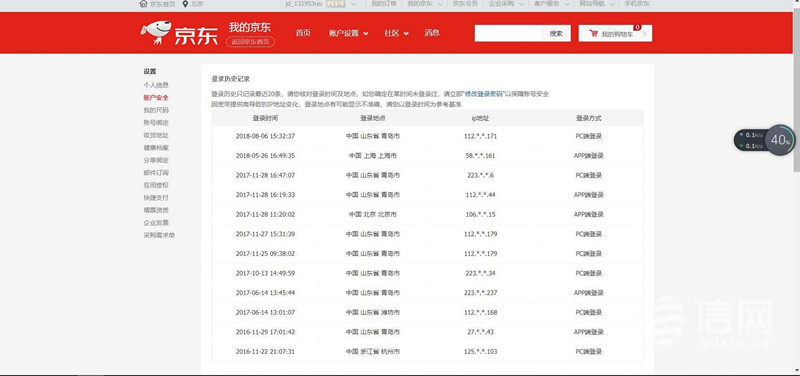This screenshot has width=800, height=376.
Task: Click the JD dog mascot logo
Action: coord(156,32)
